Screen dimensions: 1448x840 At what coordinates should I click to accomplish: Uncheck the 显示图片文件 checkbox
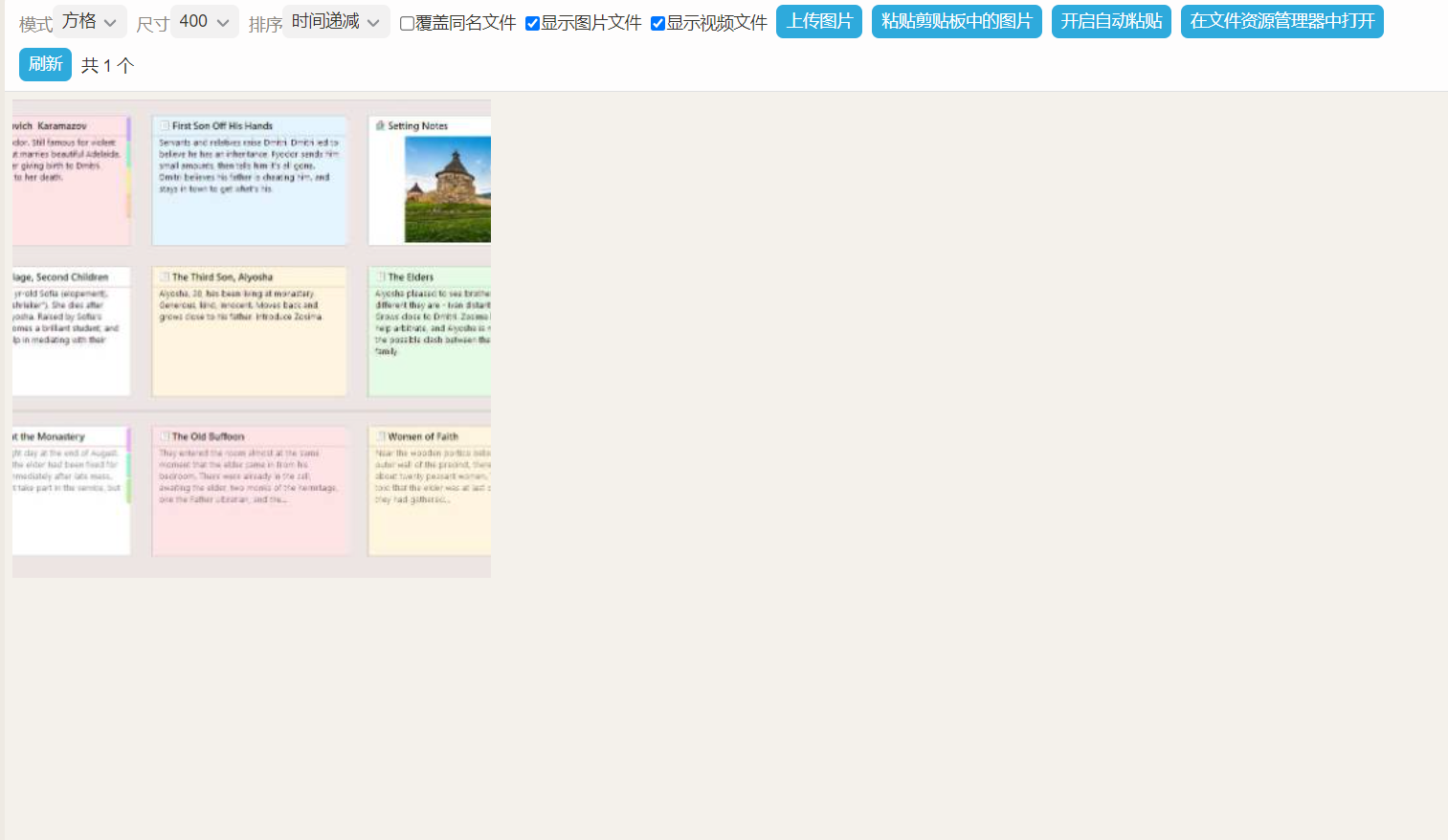coord(532,23)
